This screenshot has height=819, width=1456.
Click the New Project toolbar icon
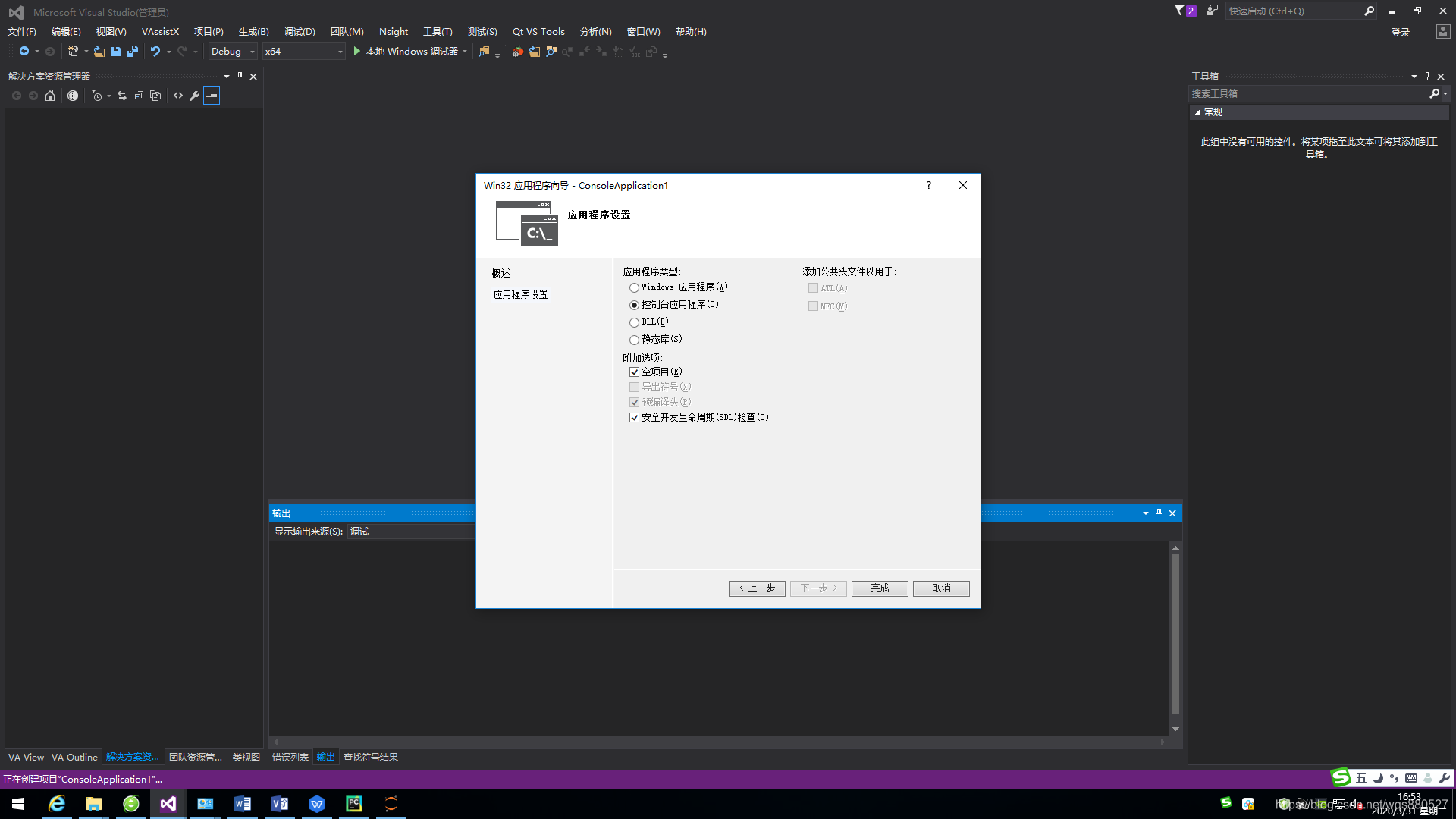pos(73,52)
